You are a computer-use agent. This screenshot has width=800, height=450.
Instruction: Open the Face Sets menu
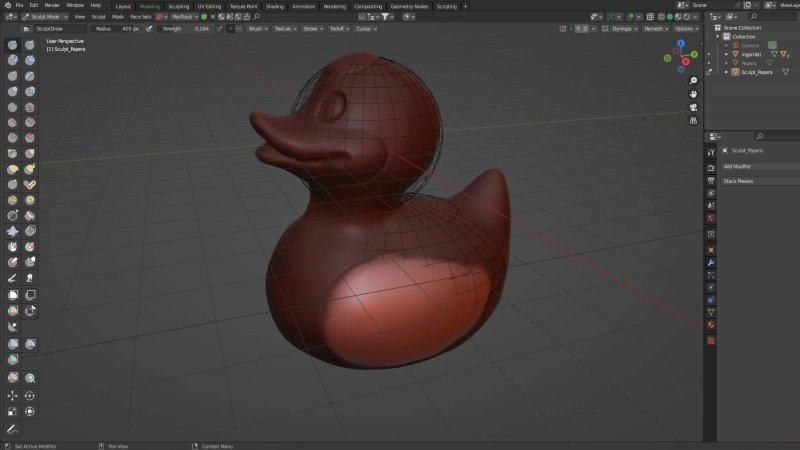141,17
